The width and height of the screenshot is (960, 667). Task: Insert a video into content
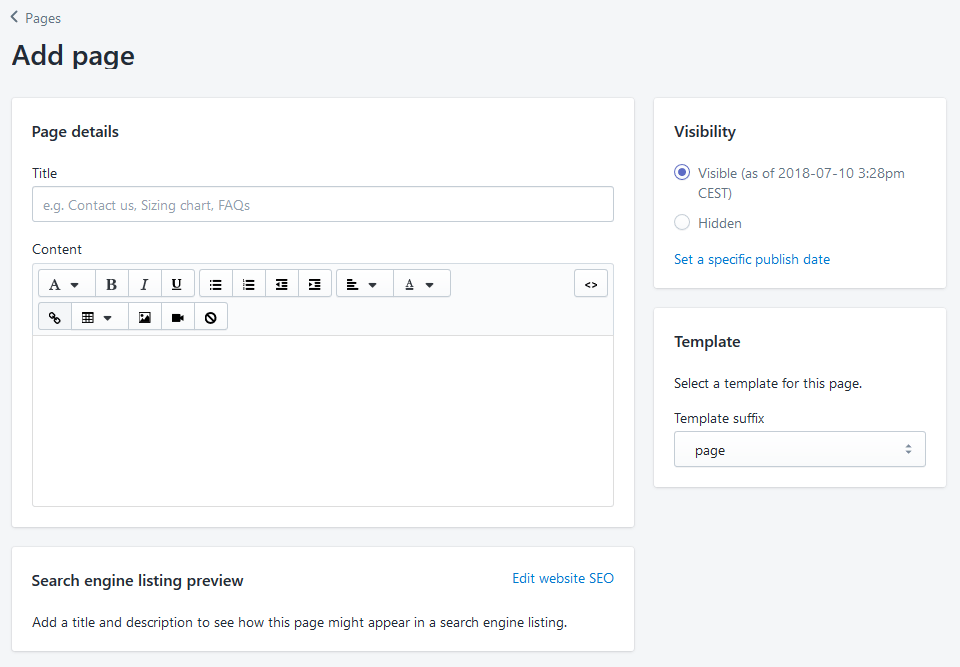(178, 317)
